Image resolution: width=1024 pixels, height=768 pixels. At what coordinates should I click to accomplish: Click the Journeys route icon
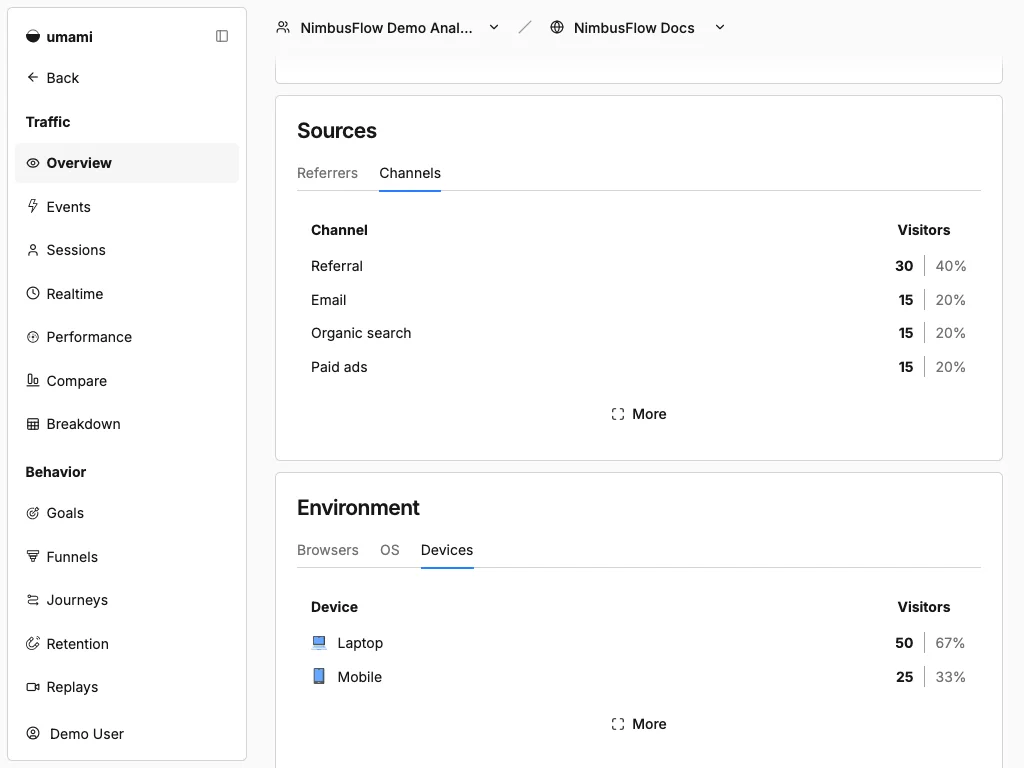point(33,600)
